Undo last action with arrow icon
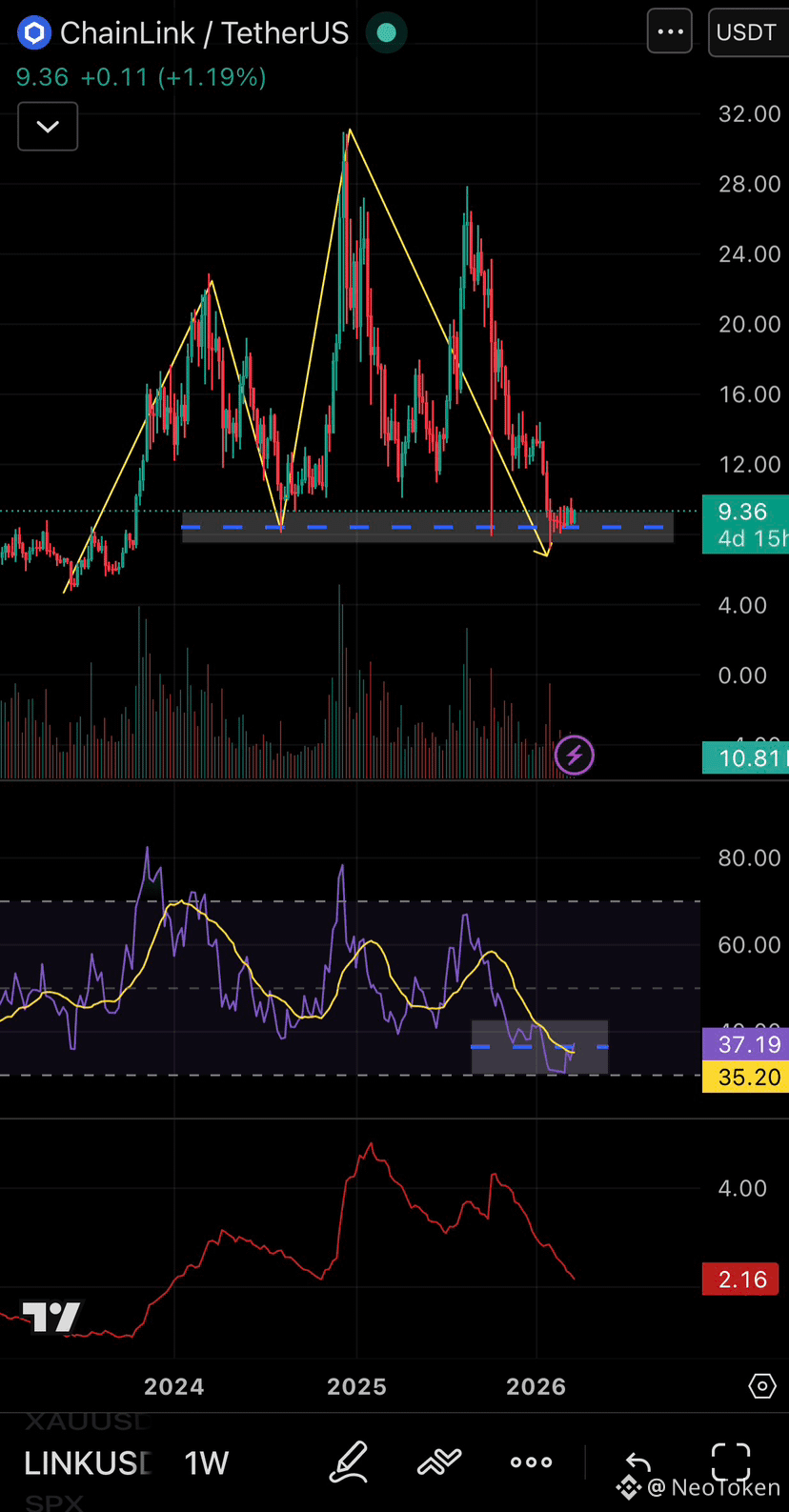 [x=637, y=1463]
